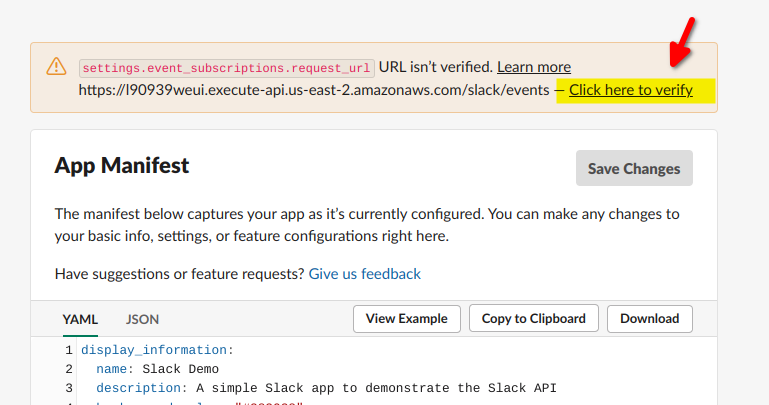Image resolution: width=769 pixels, height=405 pixels.
Task: Click here to verify the request URL
Action: pos(631,90)
